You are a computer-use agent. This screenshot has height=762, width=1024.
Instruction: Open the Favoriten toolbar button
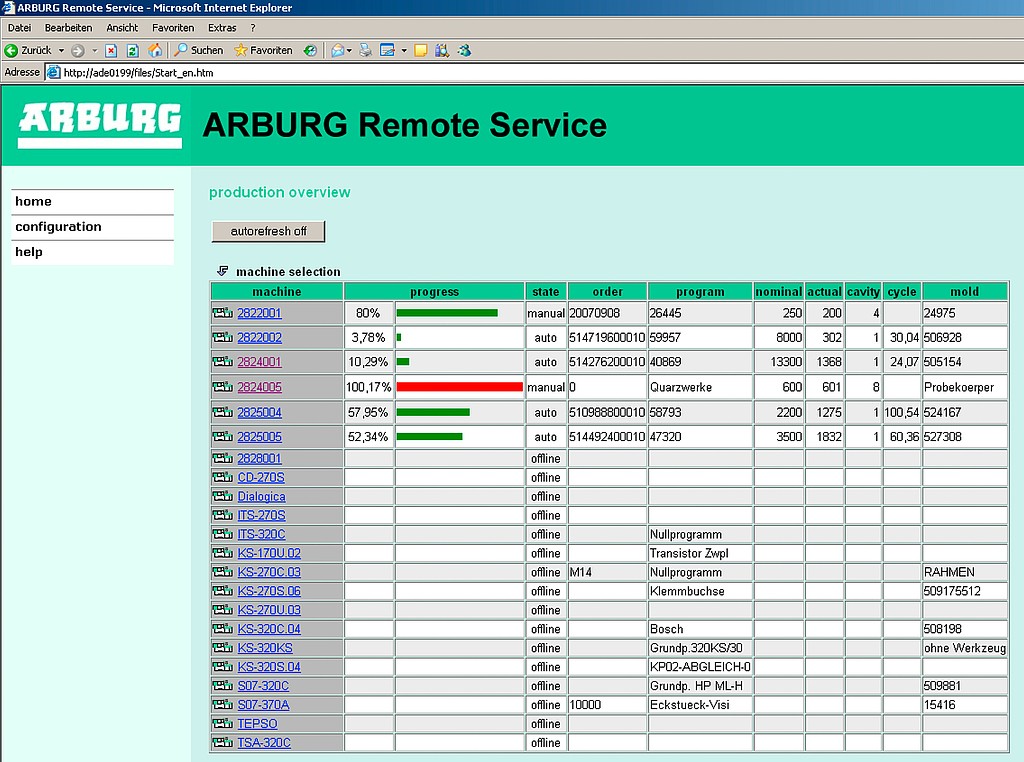tap(263, 50)
